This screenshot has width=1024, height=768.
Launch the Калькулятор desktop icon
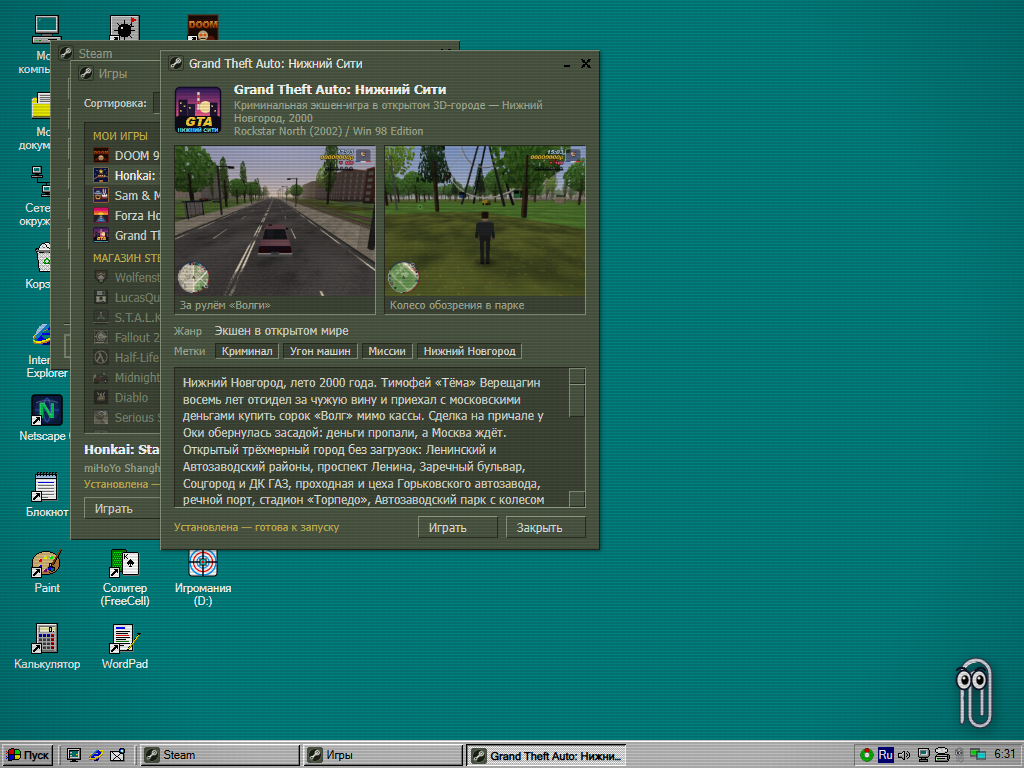click(x=46, y=647)
